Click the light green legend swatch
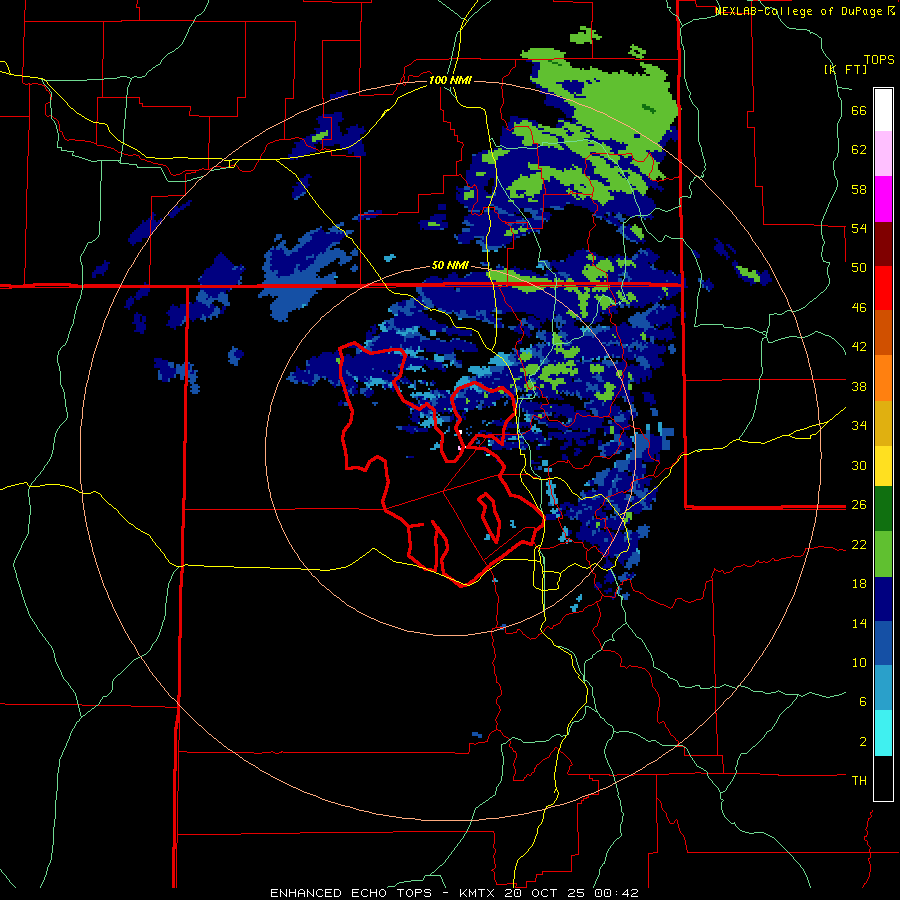Viewport: 900px width, 900px height. (883, 554)
